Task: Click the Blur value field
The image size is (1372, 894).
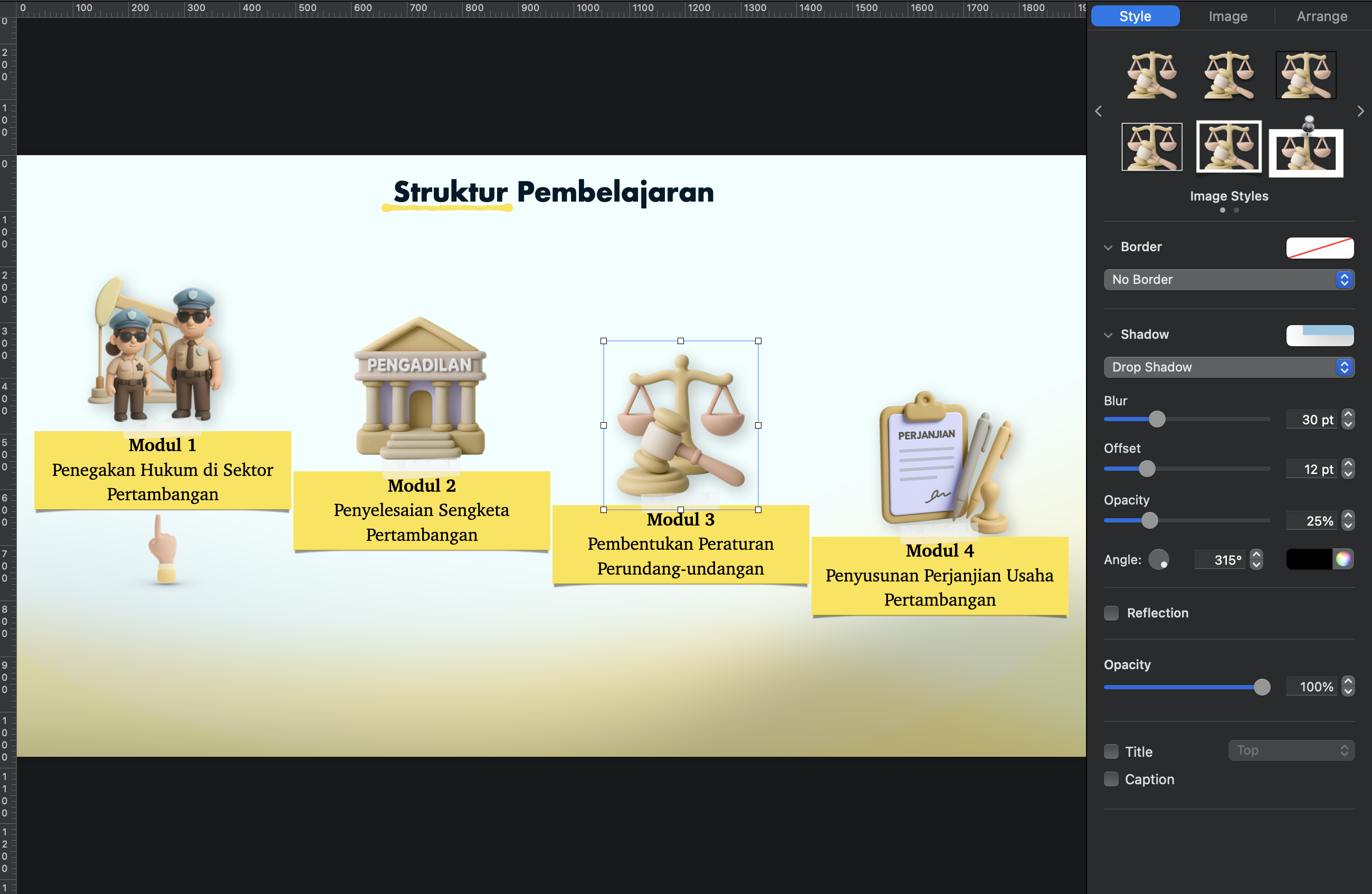Action: click(x=1311, y=420)
